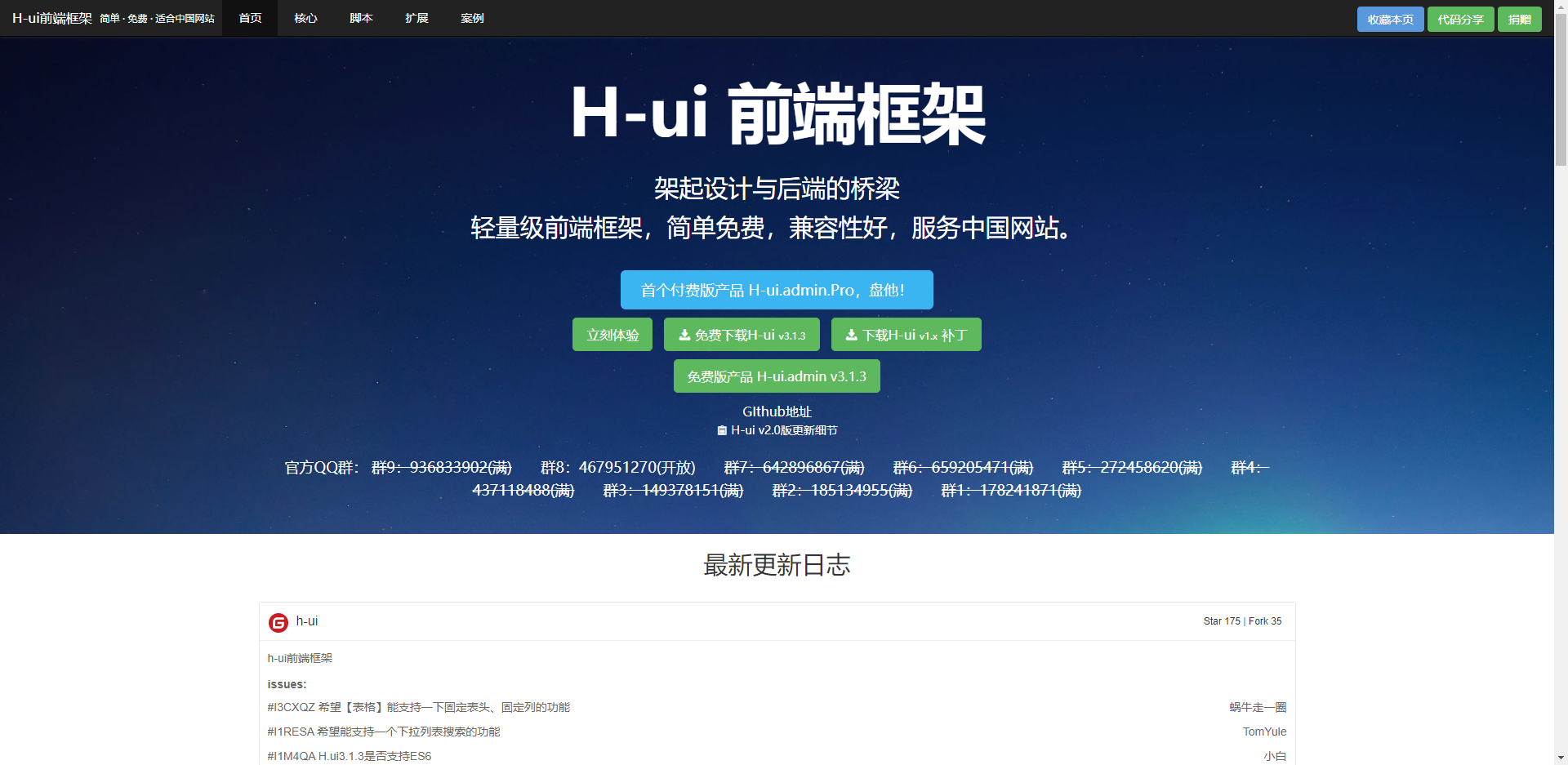Viewport: 1568px width, 765px height.
Task: Click the Gitee logo beside h-ui
Action: tap(278, 623)
